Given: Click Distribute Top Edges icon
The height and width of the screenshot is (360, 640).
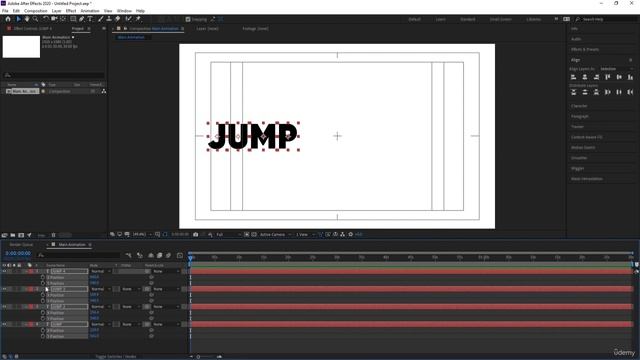Looking at the screenshot, I should click(x=573, y=92).
